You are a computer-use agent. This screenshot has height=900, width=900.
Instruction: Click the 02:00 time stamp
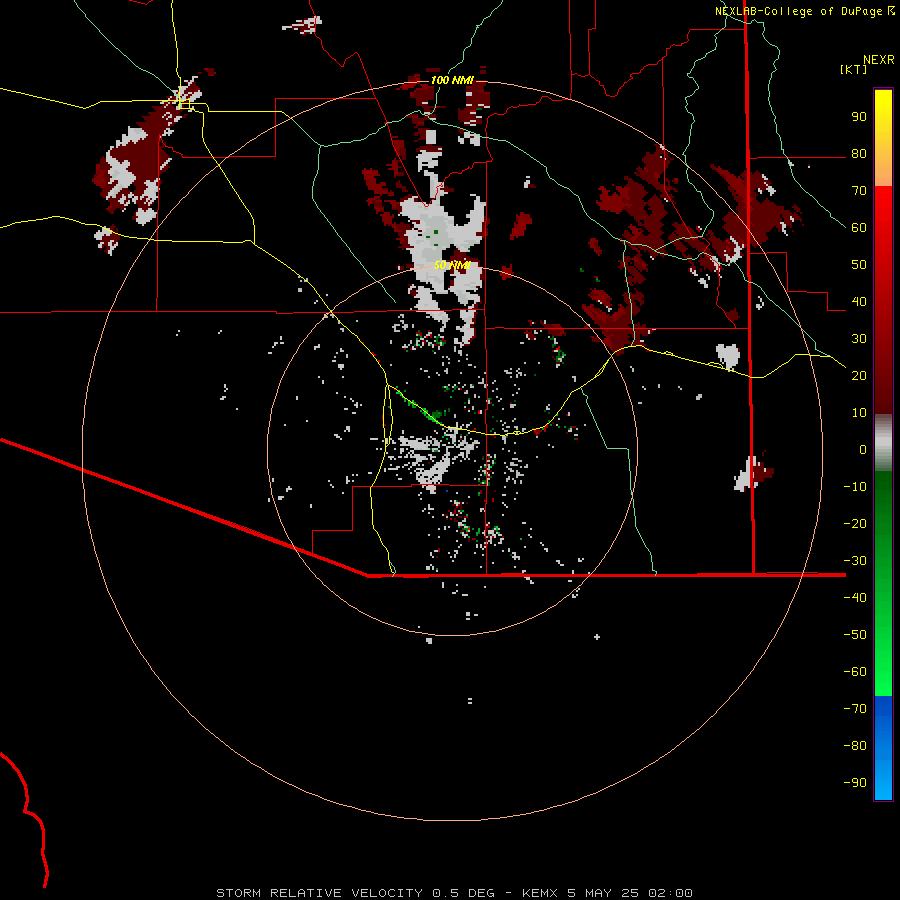(x=670, y=893)
